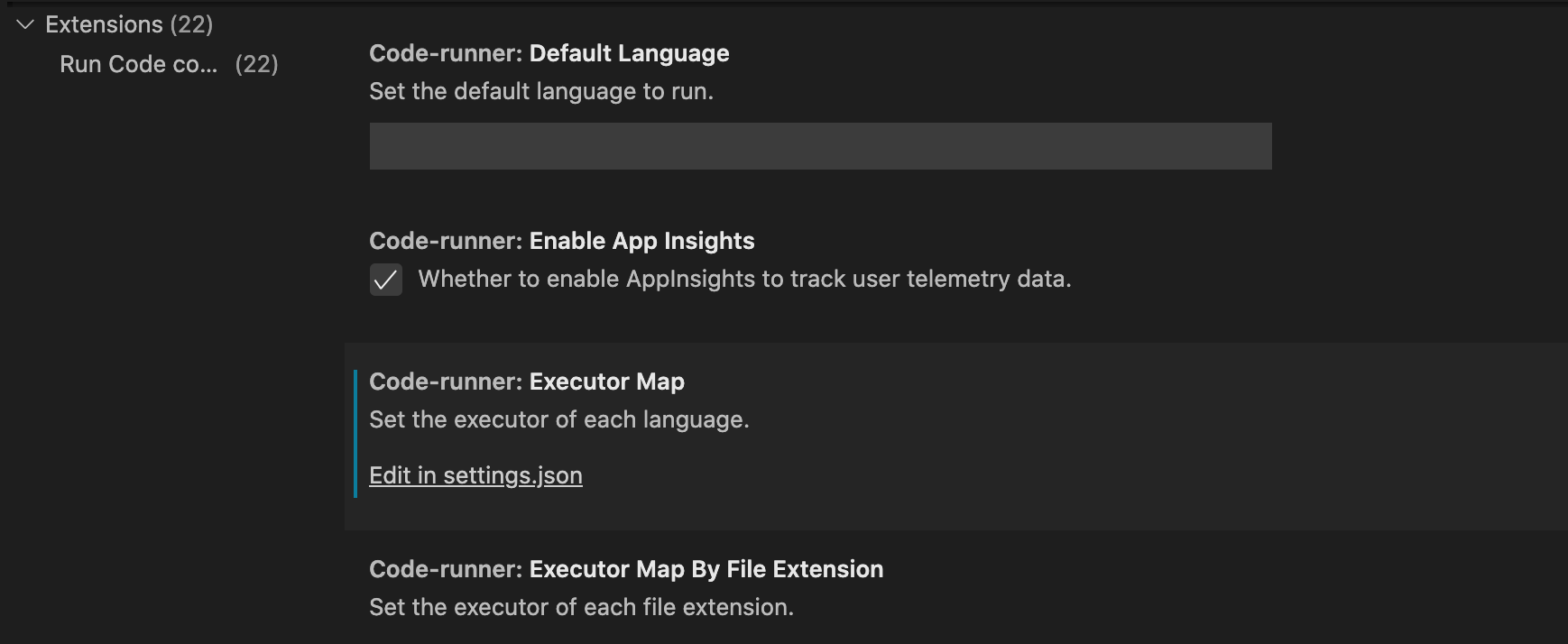Click the checkmark icon in App Insights box
The height and width of the screenshot is (644, 1568).
click(x=386, y=281)
